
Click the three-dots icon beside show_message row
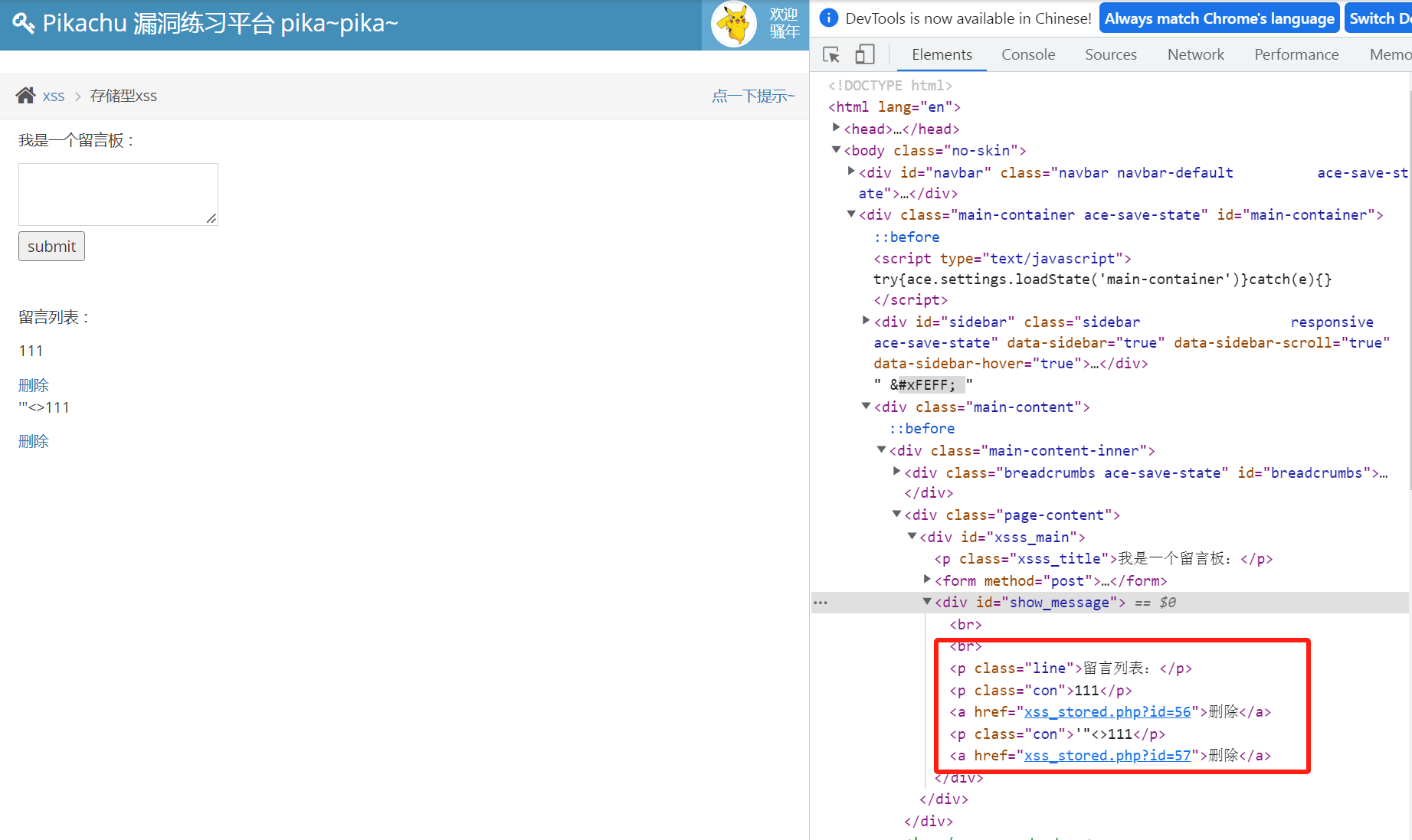pos(821,603)
